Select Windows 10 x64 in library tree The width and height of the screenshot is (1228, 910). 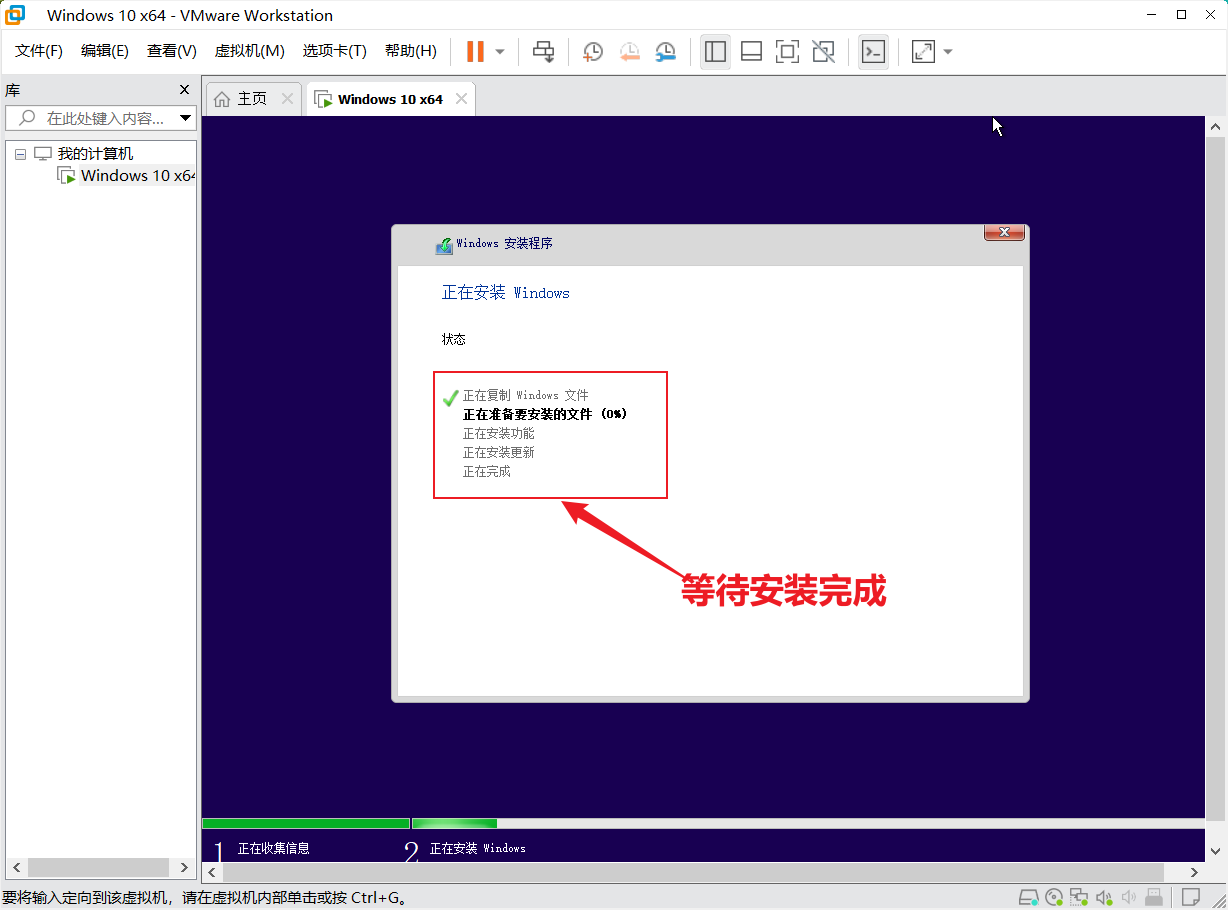click(x=138, y=176)
